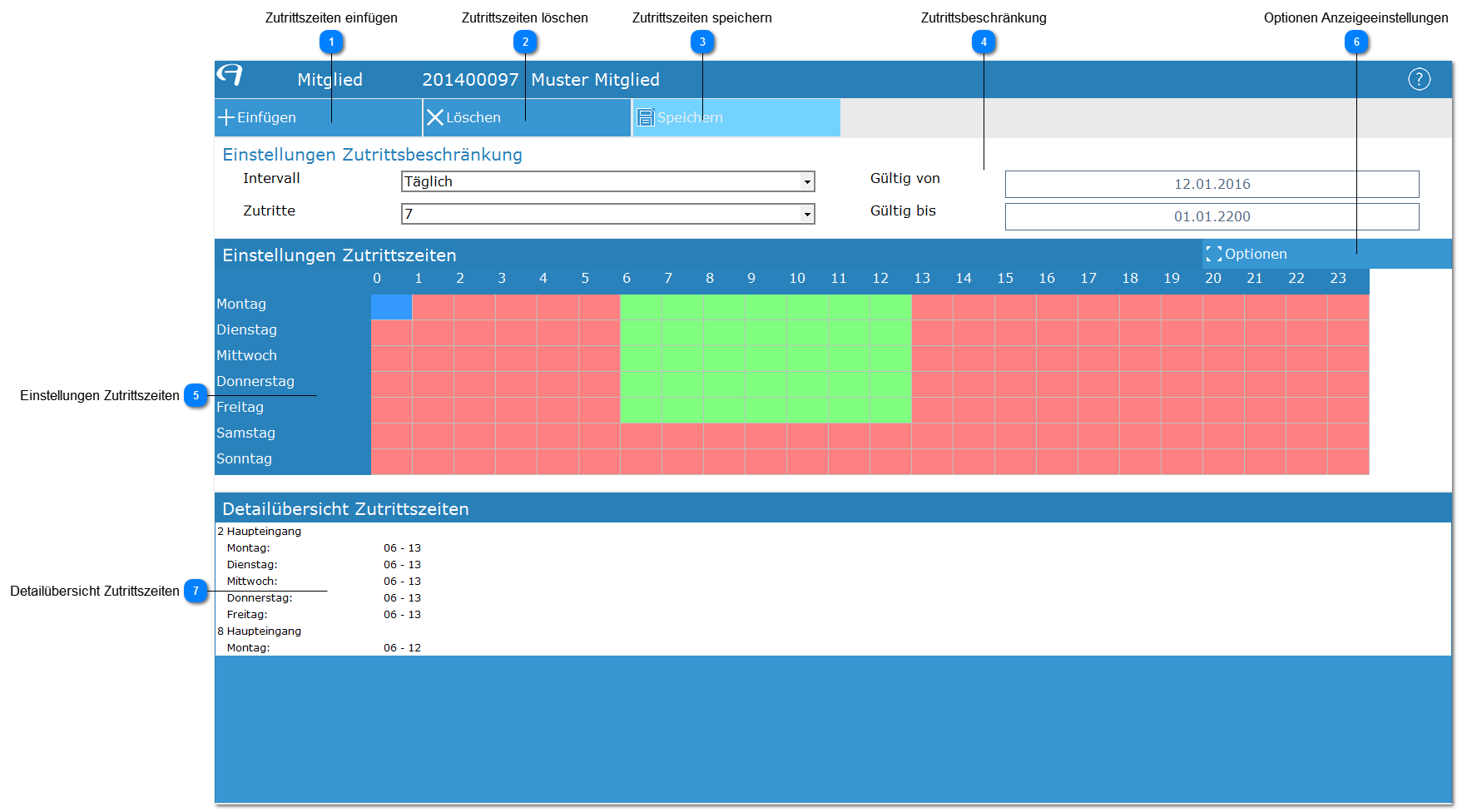Toggle the Sonntag hour 23 red cell
1462x812 pixels.
tap(1348, 462)
